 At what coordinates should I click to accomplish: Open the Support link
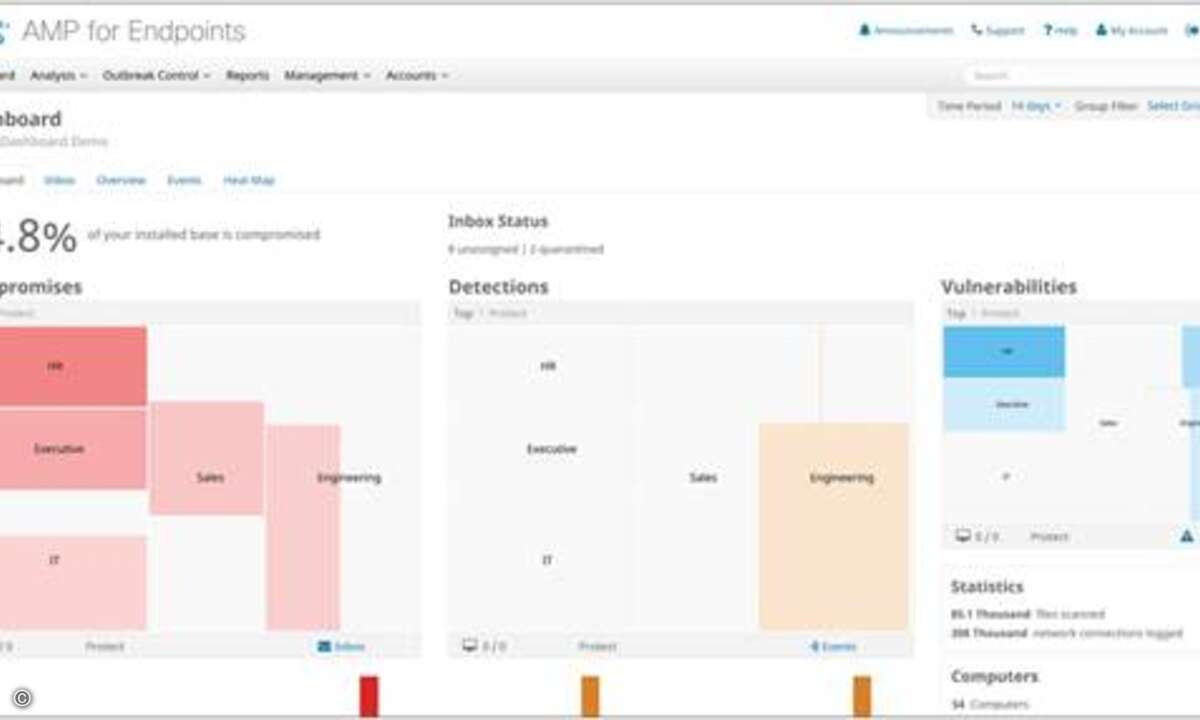(x=1005, y=31)
